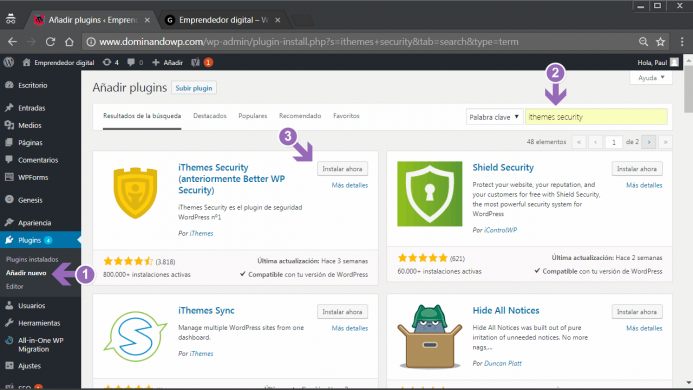
Task: Open Más detalles for iThemes Security
Action: pyautogui.click(x=350, y=185)
